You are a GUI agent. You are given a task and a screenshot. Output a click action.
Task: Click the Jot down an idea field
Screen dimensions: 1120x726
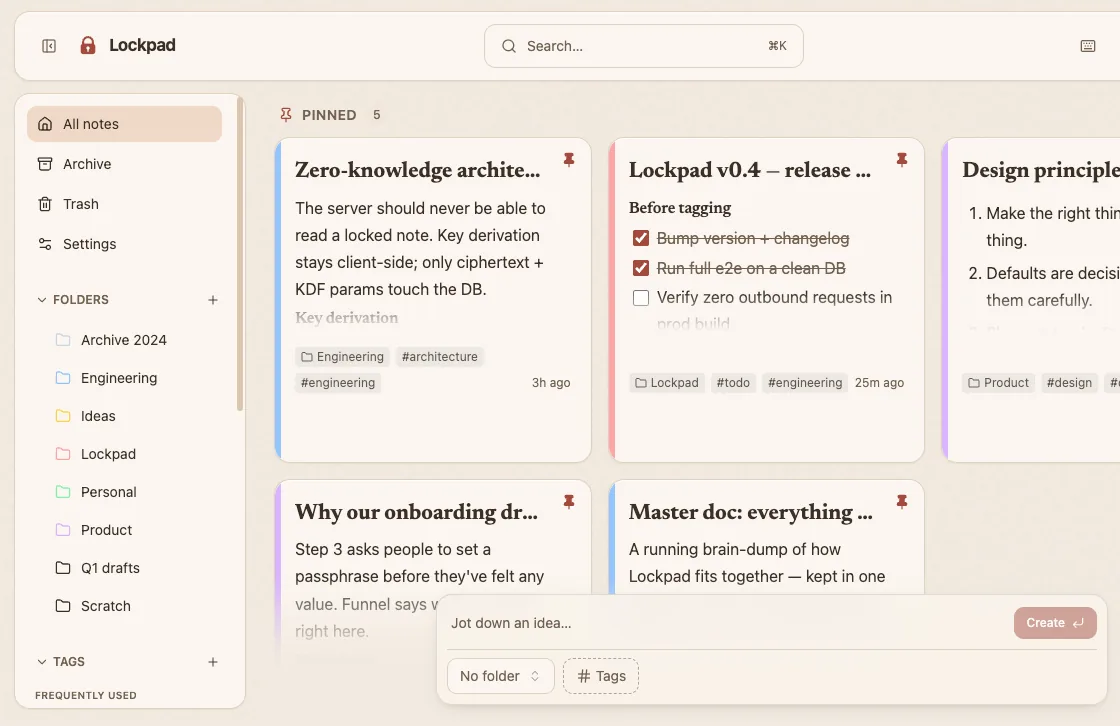tap(728, 623)
